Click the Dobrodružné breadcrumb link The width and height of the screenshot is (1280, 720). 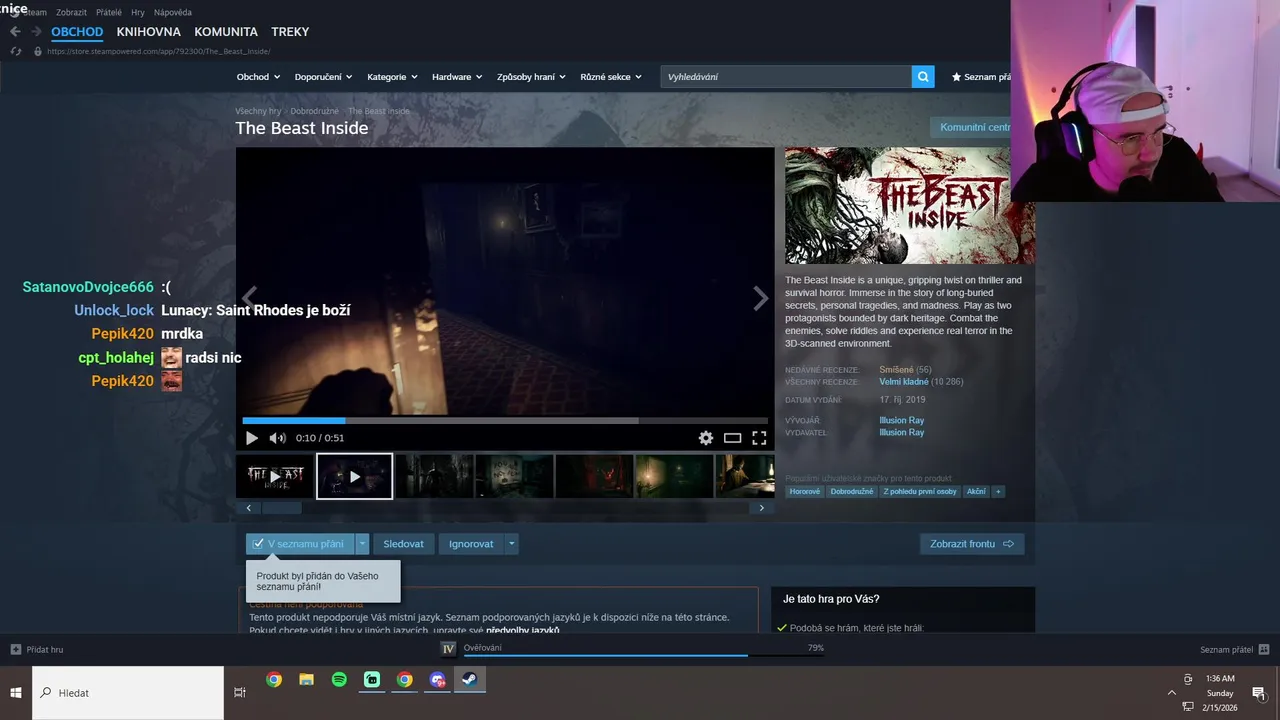tap(314, 111)
